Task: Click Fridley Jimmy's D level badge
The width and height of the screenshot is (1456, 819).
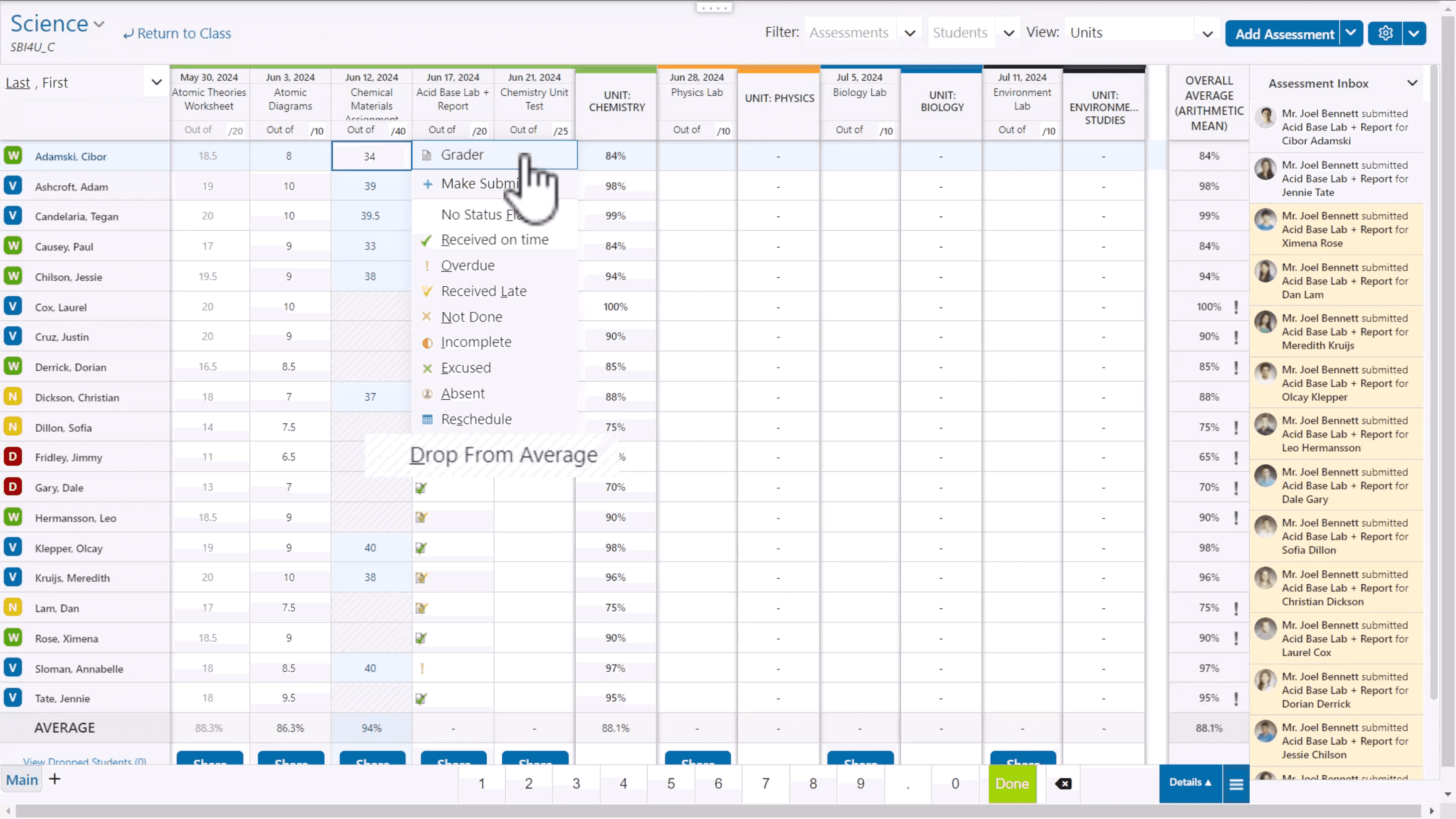Action: (x=13, y=456)
